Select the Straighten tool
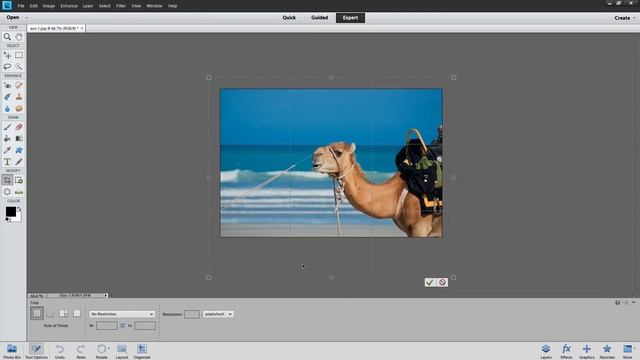Screen dimensions: 640x360 pyautogui.click(x=19, y=191)
